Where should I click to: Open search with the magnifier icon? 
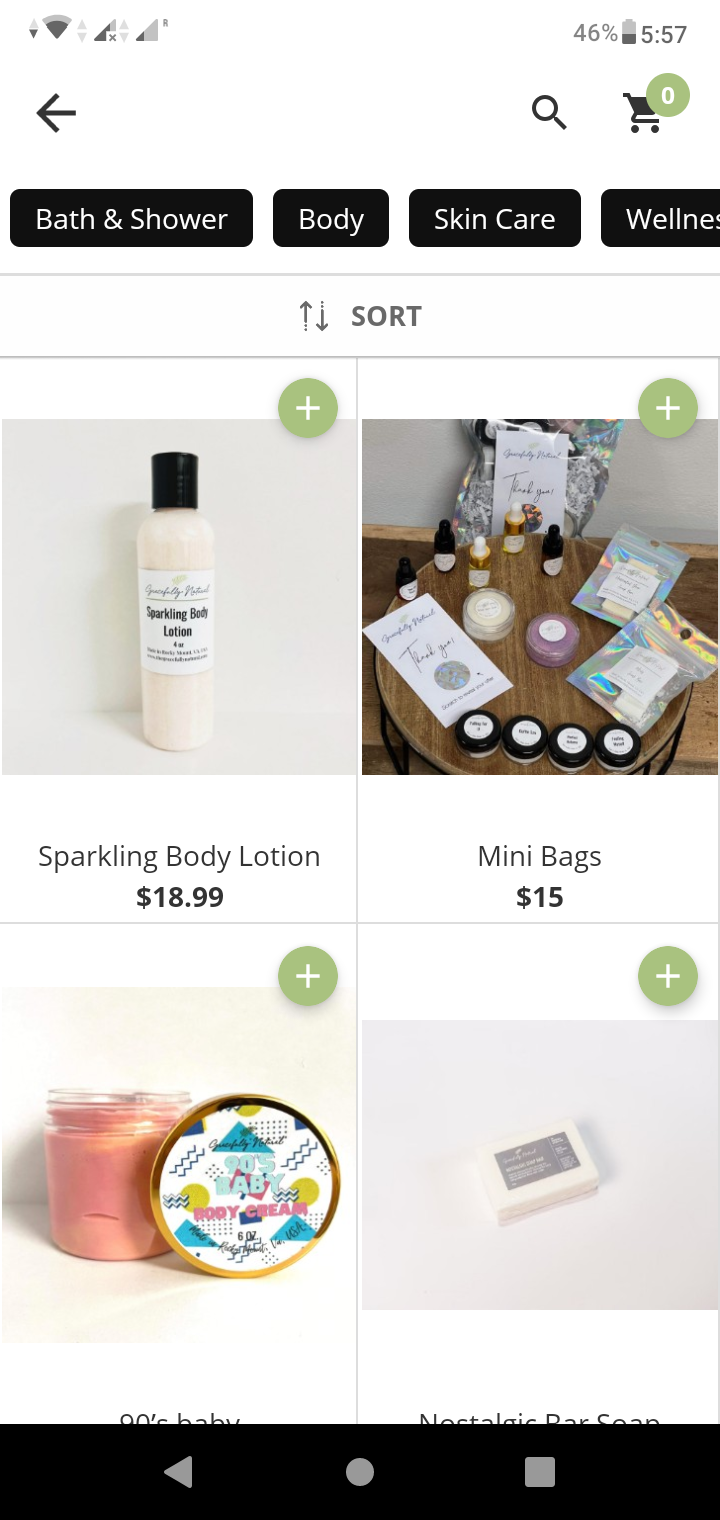[x=549, y=113]
